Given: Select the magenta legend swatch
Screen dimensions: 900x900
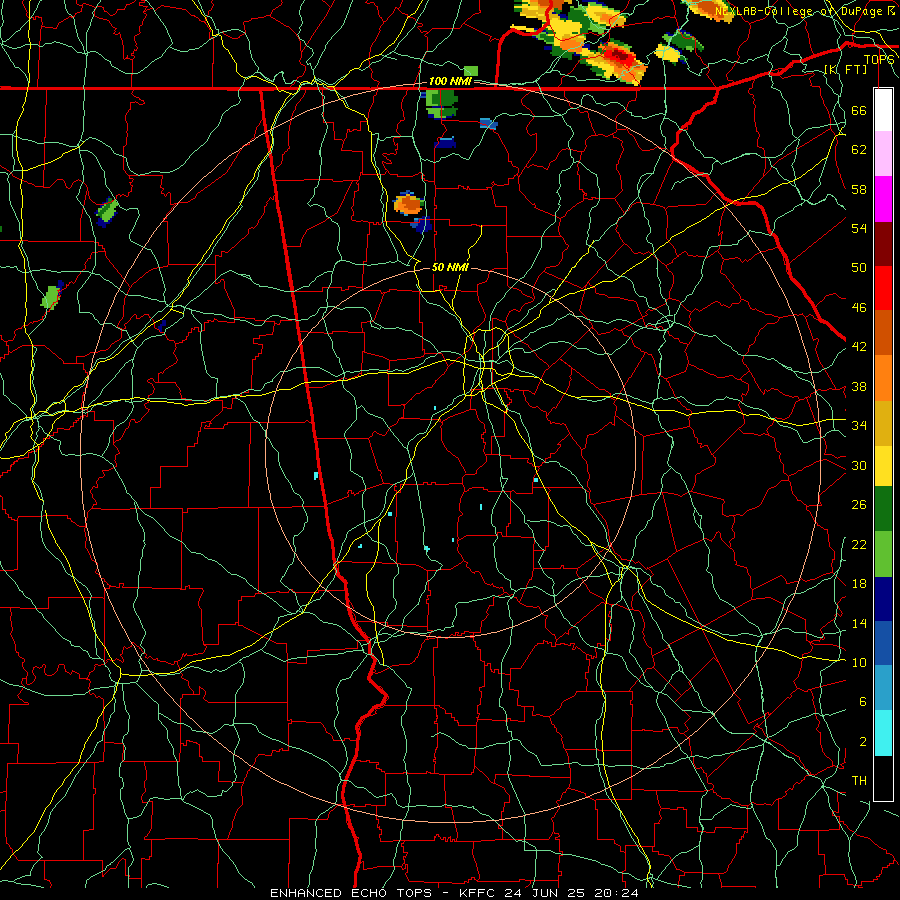Looking at the screenshot, I should [883, 199].
